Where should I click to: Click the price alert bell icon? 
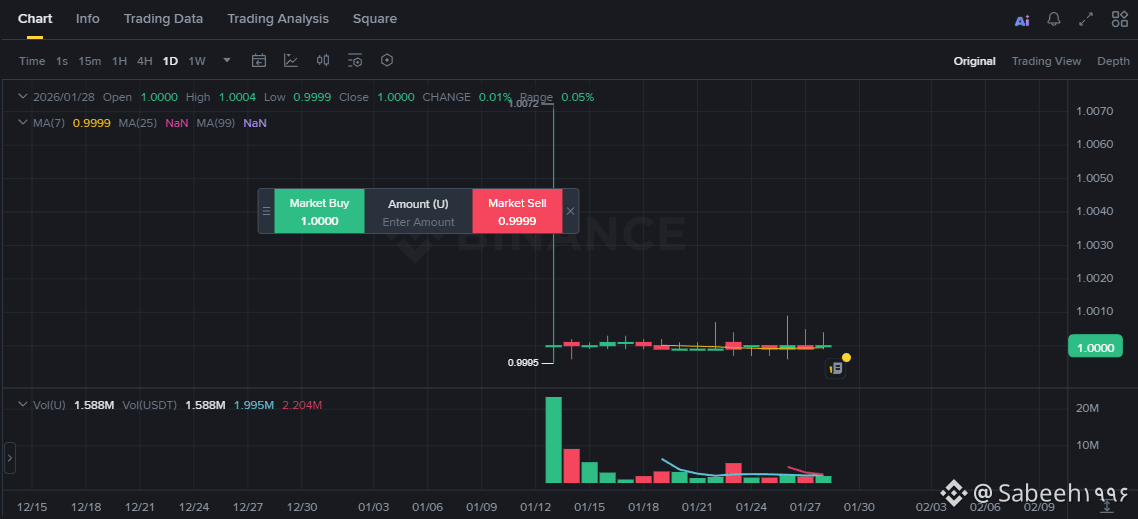click(1054, 19)
